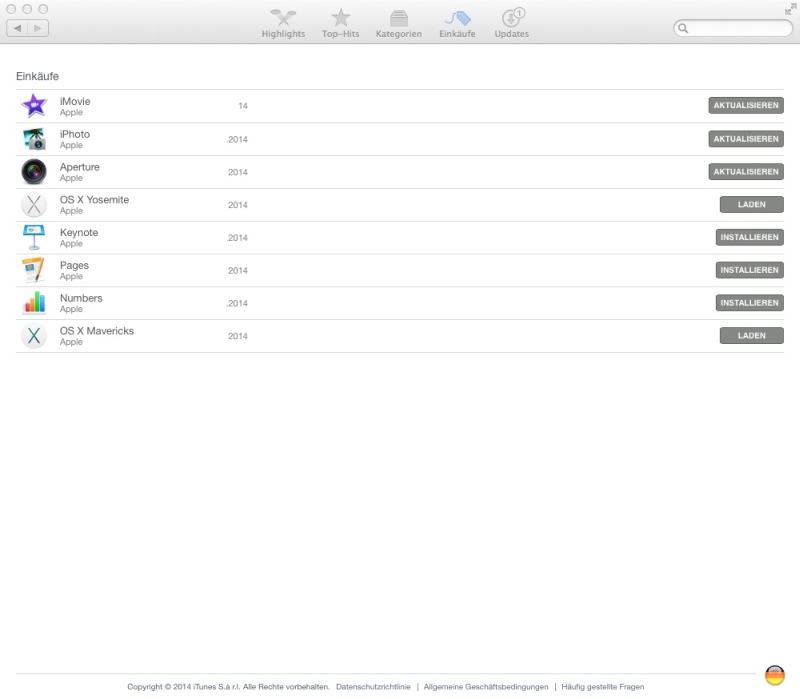Open the Updates tab
Screen dimensions: 800x699
coord(512,23)
